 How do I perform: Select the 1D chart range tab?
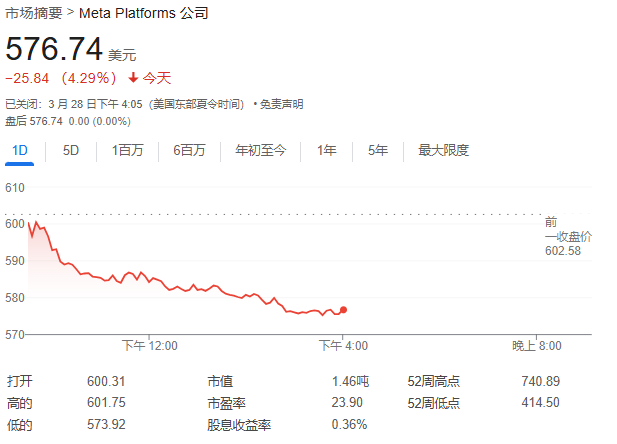19,151
